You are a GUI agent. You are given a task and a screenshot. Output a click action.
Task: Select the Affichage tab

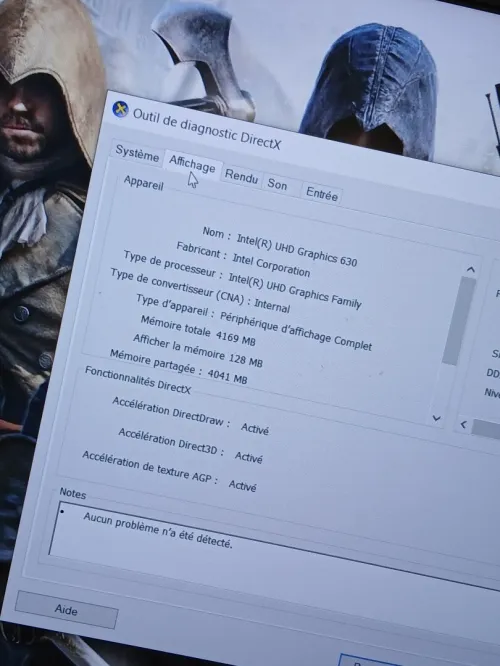[192, 164]
